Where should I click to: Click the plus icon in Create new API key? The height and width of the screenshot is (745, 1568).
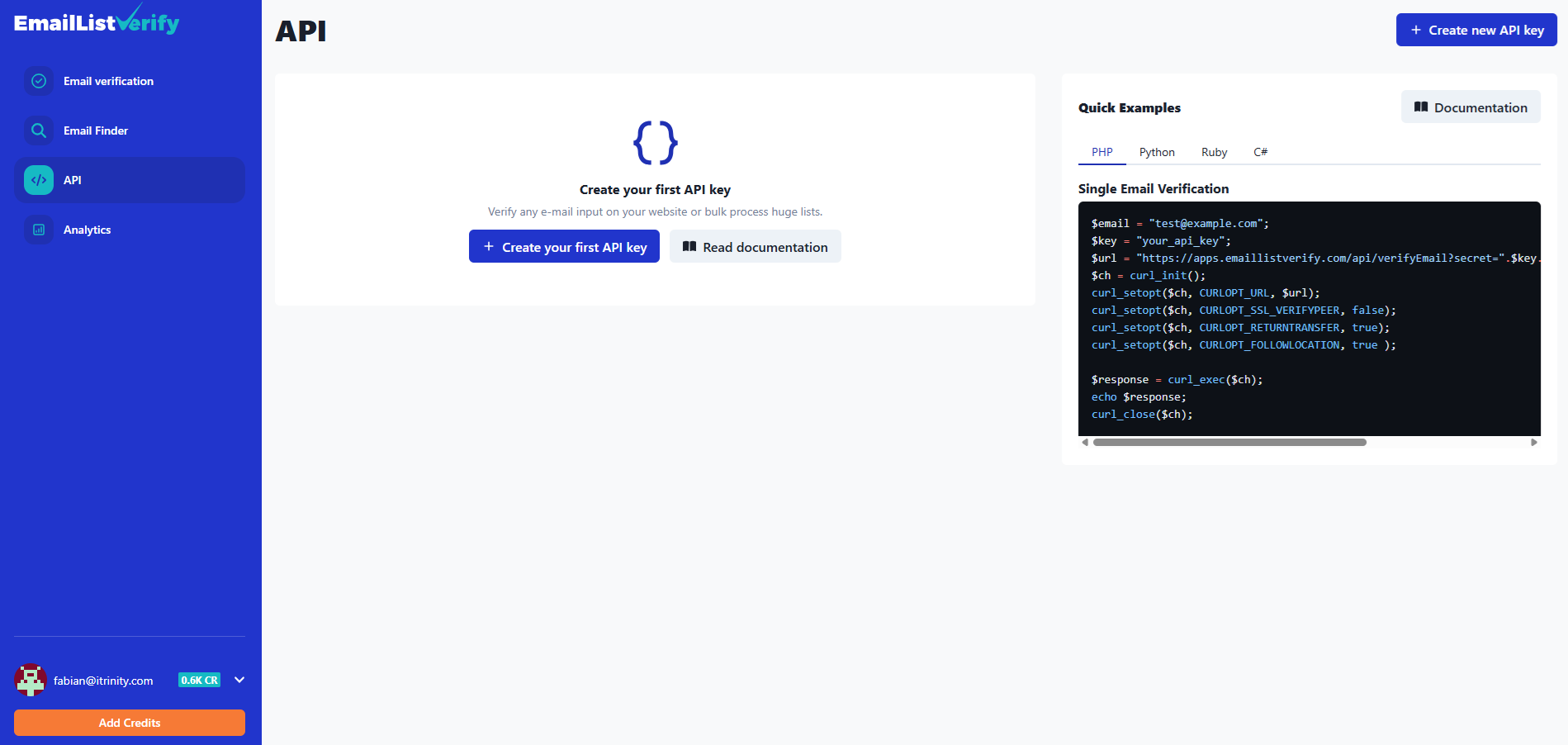tap(1416, 30)
